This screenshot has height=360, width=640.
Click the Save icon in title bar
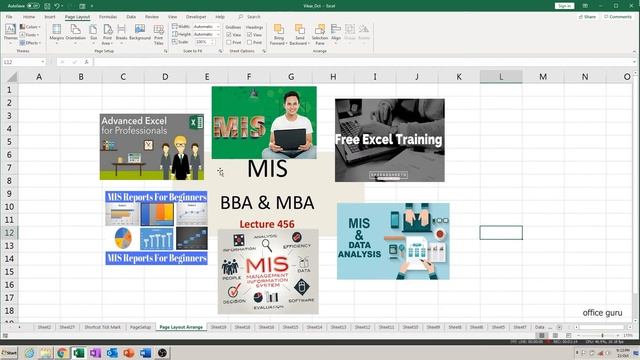[47, 6]
